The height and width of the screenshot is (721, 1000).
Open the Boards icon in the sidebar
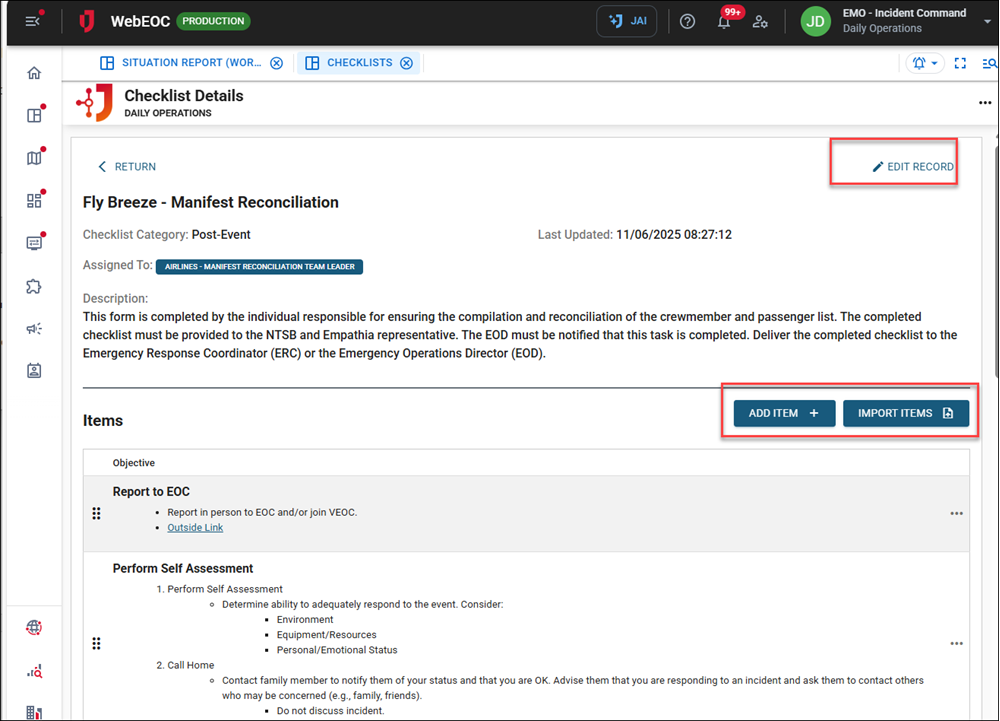[x=33, y=114]
